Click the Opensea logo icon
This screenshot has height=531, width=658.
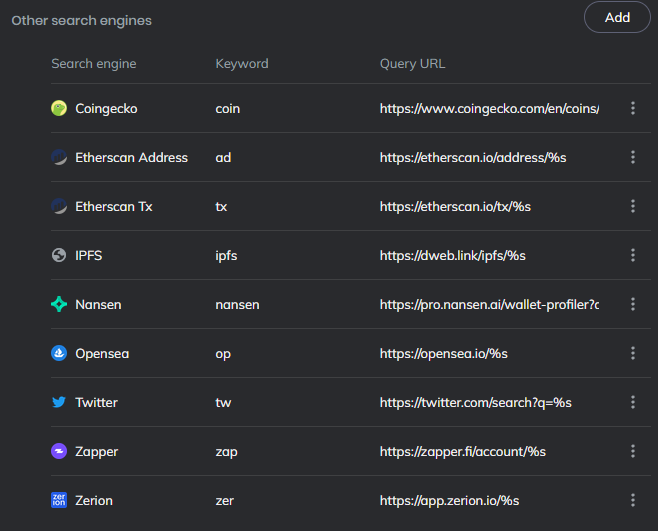pos(59,353)
